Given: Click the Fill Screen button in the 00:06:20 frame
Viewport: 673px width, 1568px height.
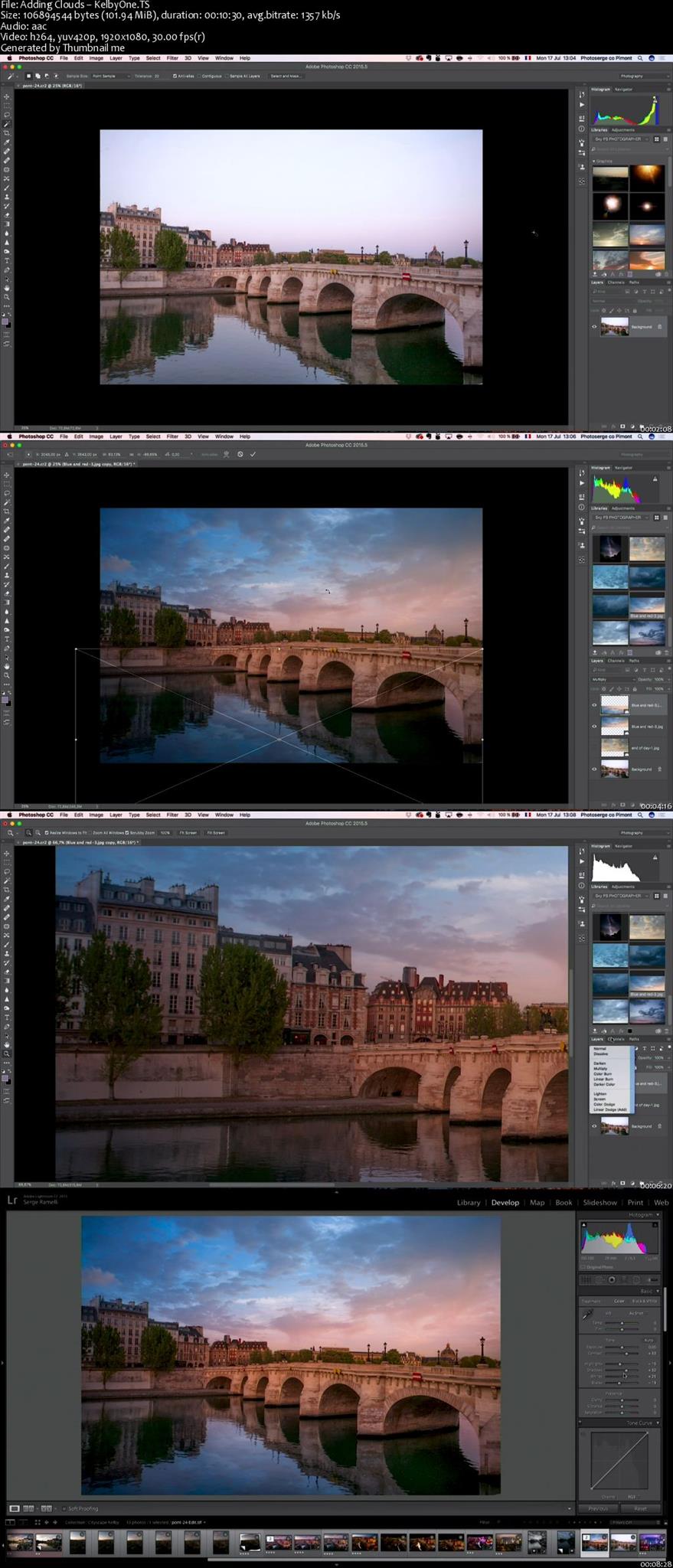Looking at the screenshot, I should 216,832.
